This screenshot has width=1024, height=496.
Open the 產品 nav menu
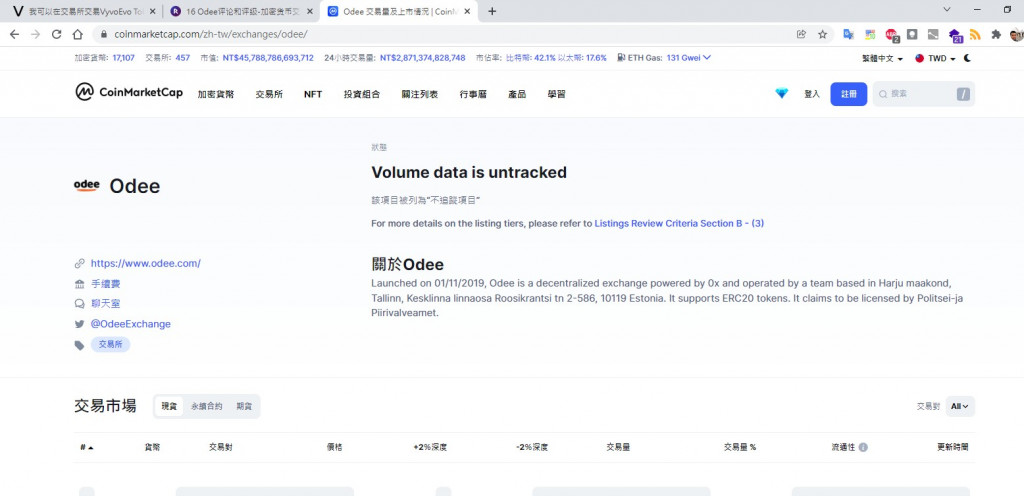(x=517, y=94)
